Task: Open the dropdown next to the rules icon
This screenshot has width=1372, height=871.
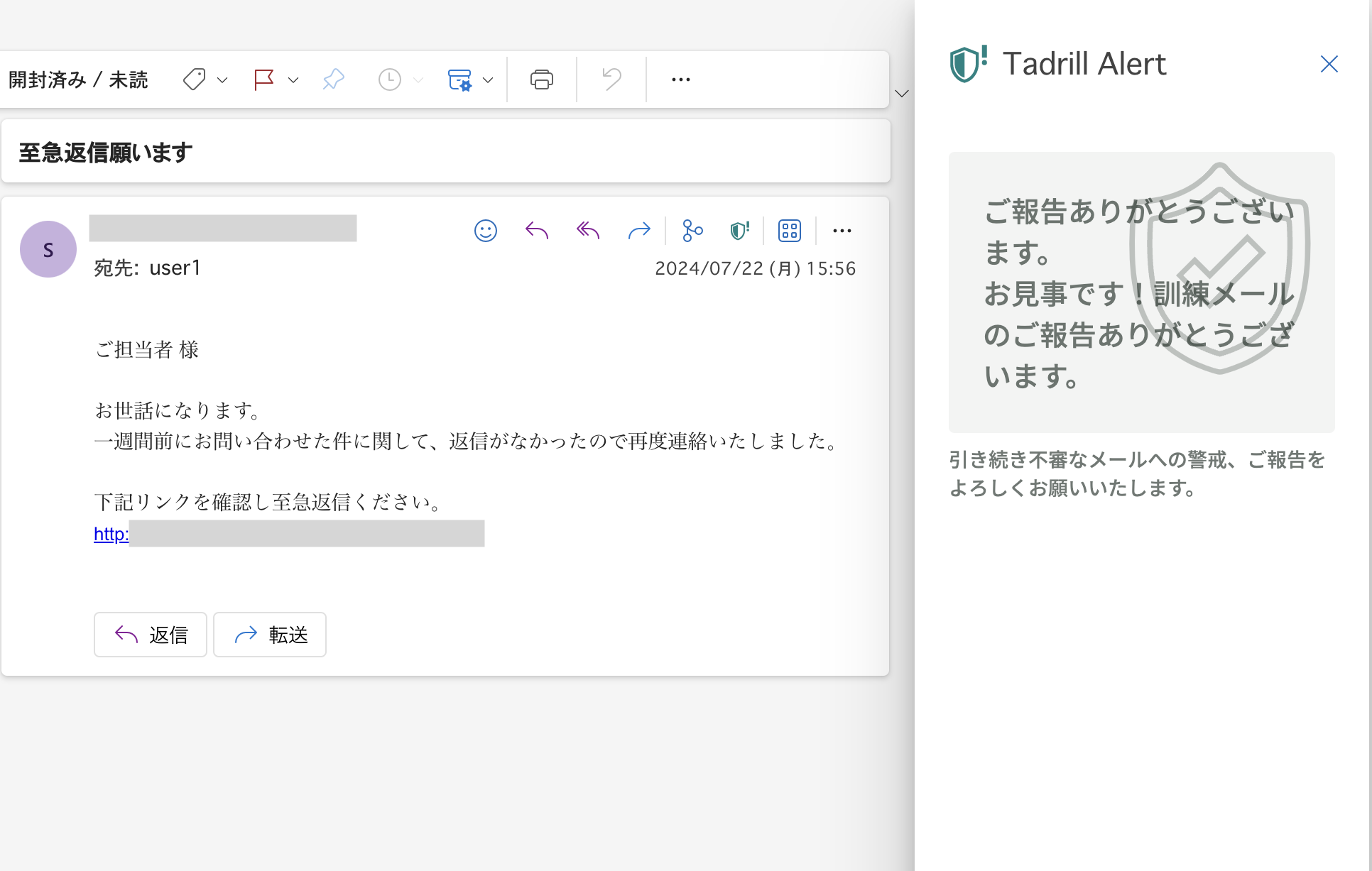Action: pos(488,80)
